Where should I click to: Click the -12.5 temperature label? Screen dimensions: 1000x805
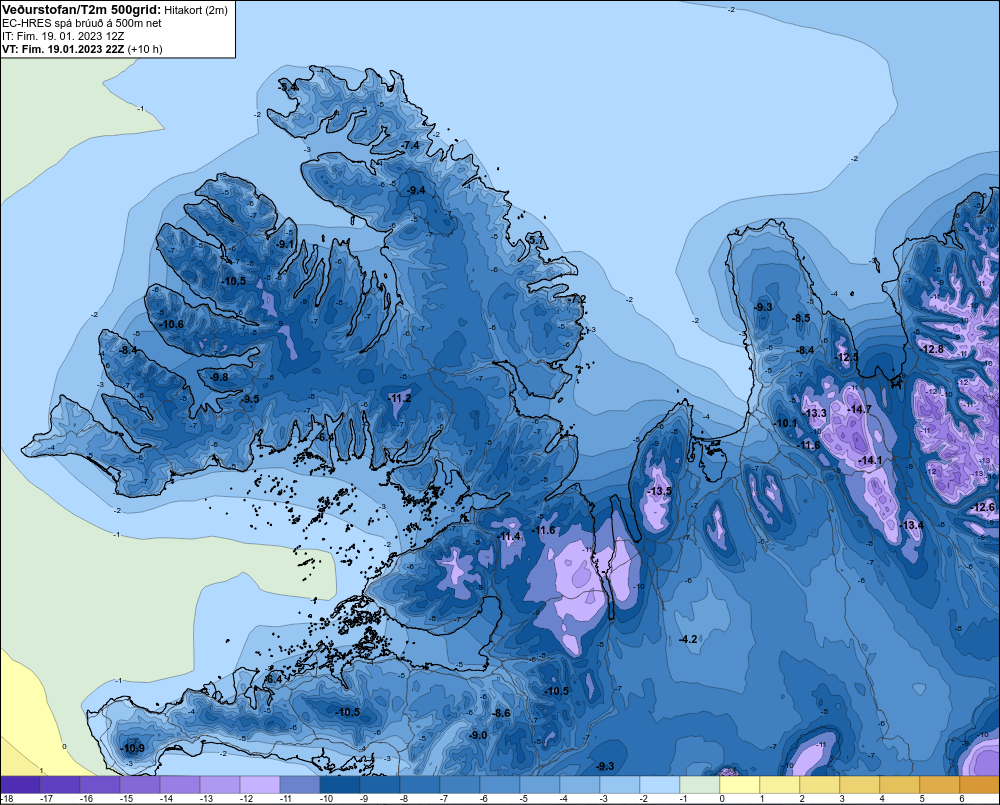[x=847, y=357]
